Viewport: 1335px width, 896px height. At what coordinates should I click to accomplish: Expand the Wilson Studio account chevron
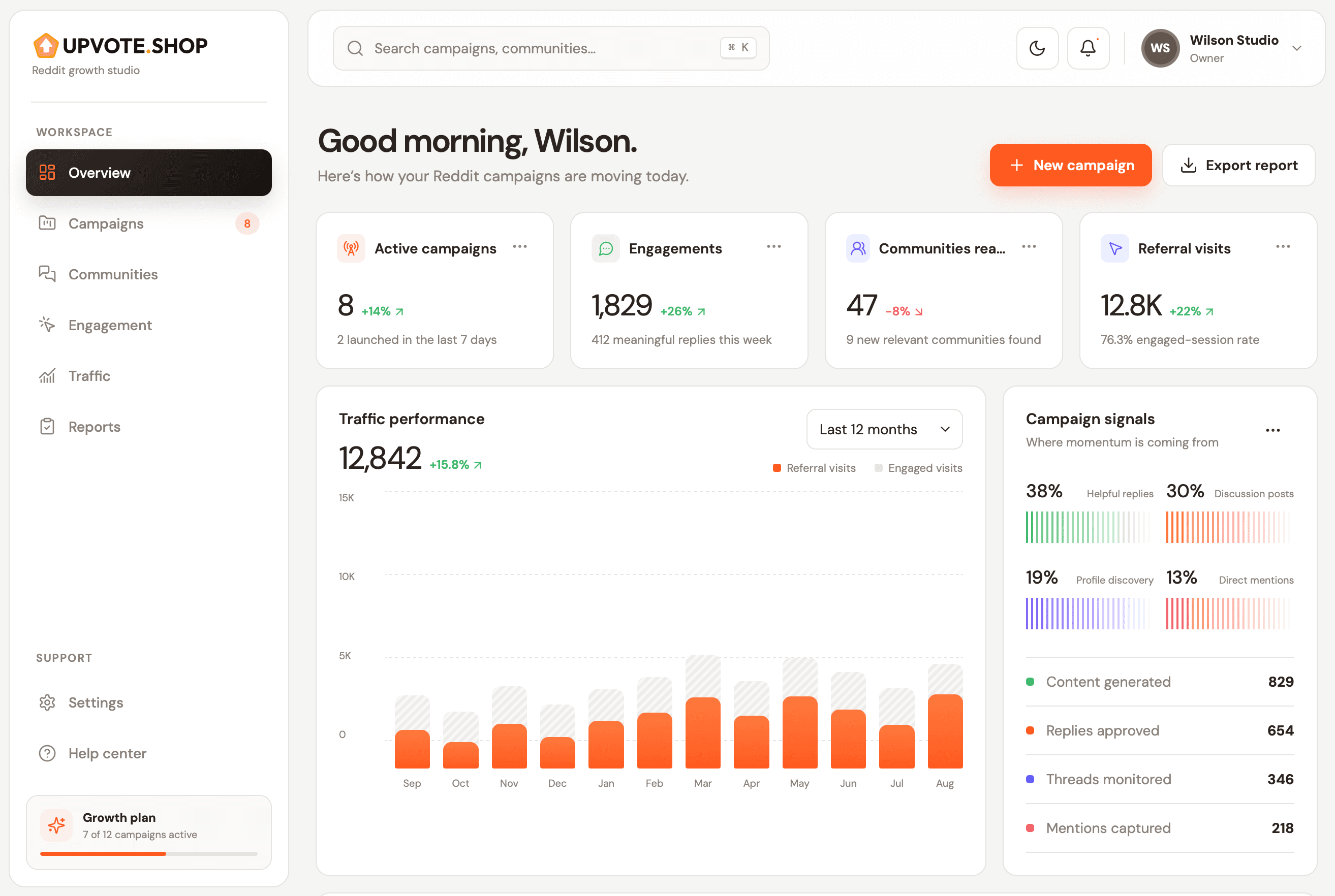(x=1297, y=49)
